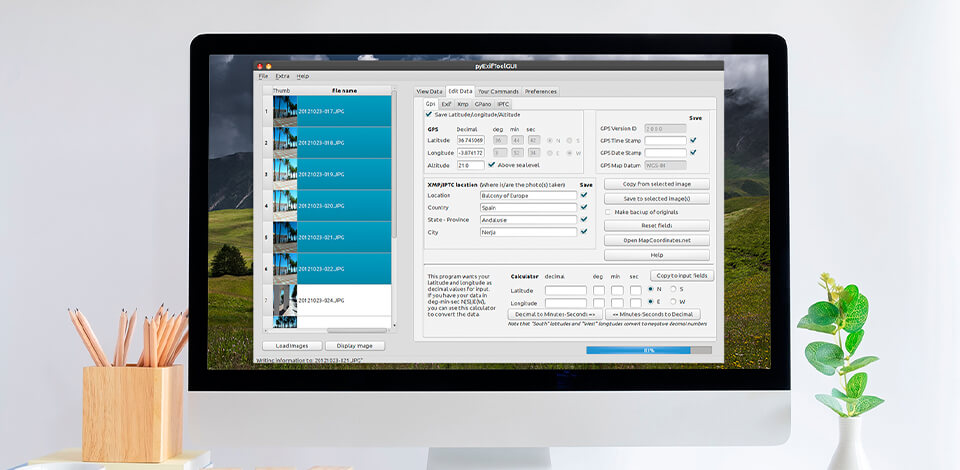Switch to the Exif sub-tab

(446, 104)
